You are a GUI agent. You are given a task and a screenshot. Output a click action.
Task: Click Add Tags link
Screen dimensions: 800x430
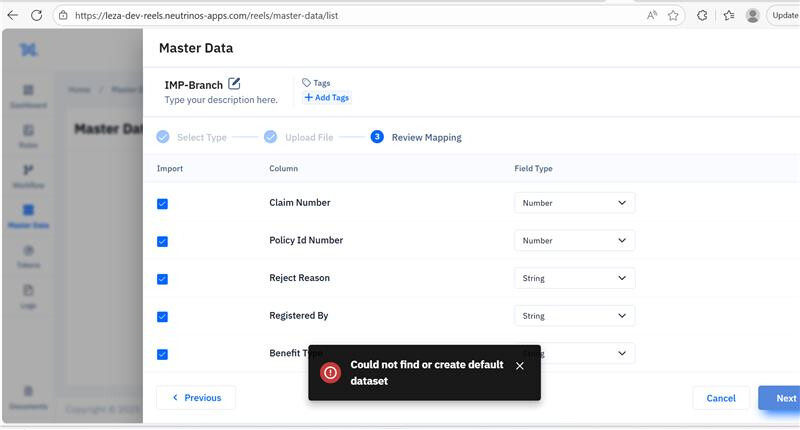[327, 98]
